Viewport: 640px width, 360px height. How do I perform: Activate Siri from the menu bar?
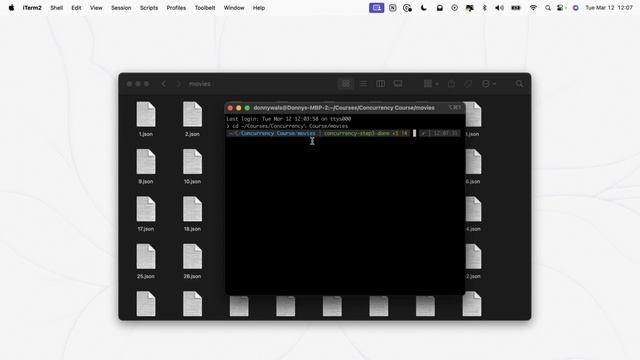[x=576, y=8]
